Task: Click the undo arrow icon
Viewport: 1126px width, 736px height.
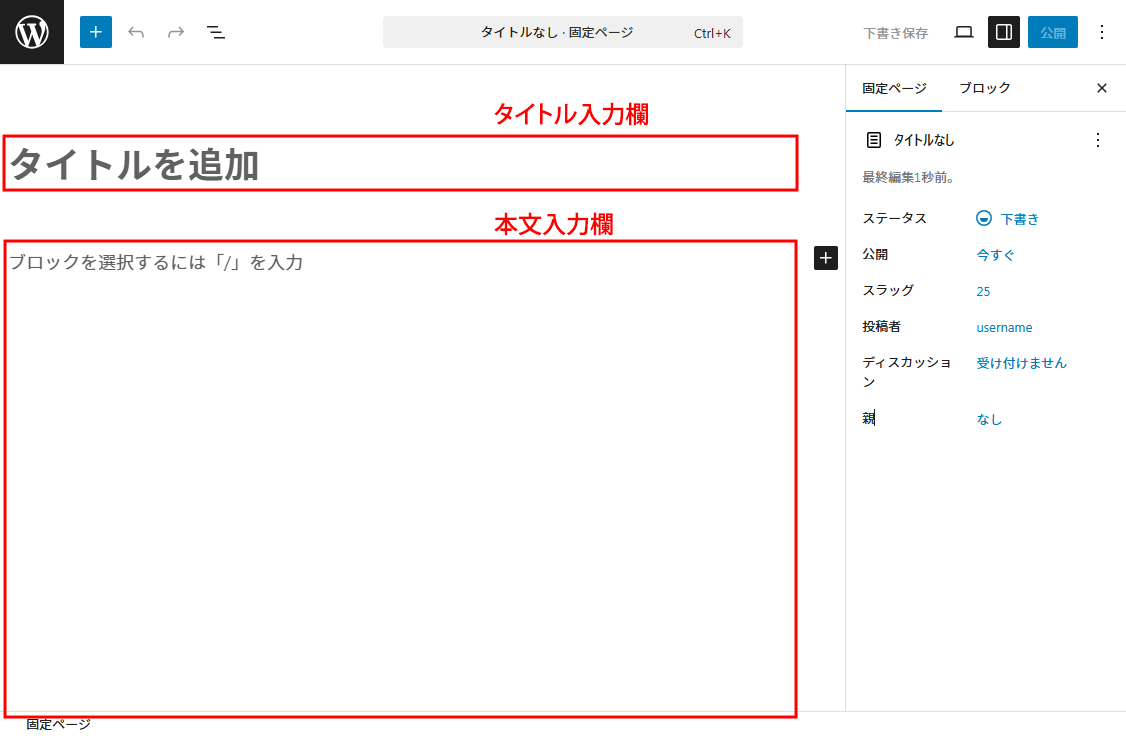Action: coord(136,32)
